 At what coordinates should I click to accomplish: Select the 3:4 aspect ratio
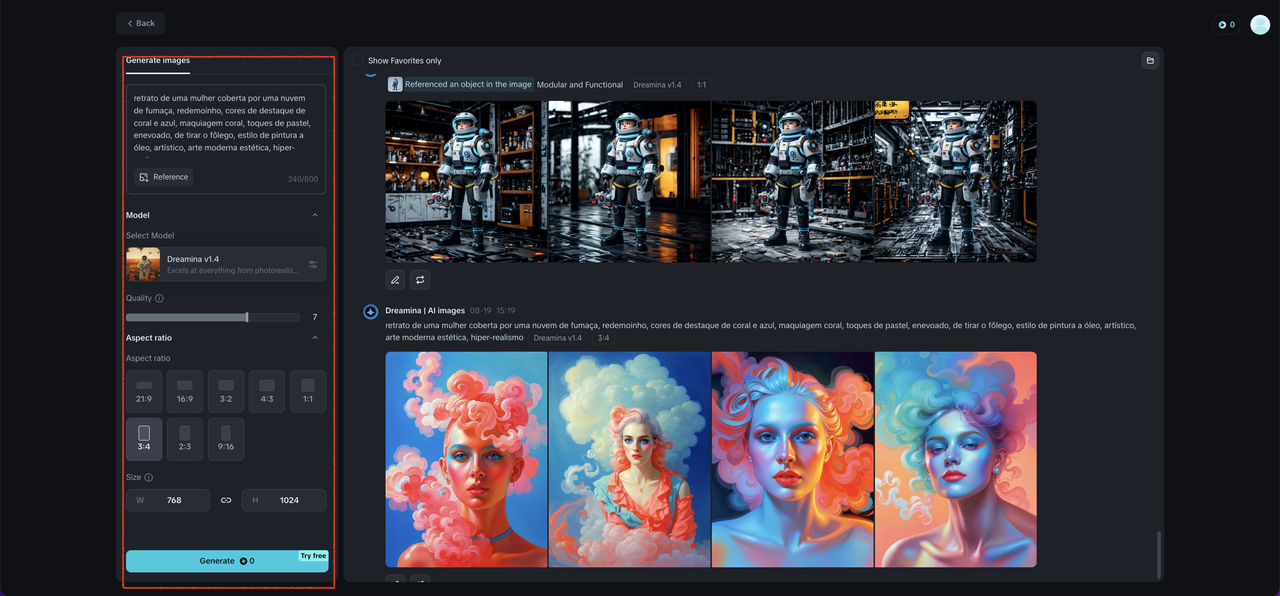tap(144, 439)
